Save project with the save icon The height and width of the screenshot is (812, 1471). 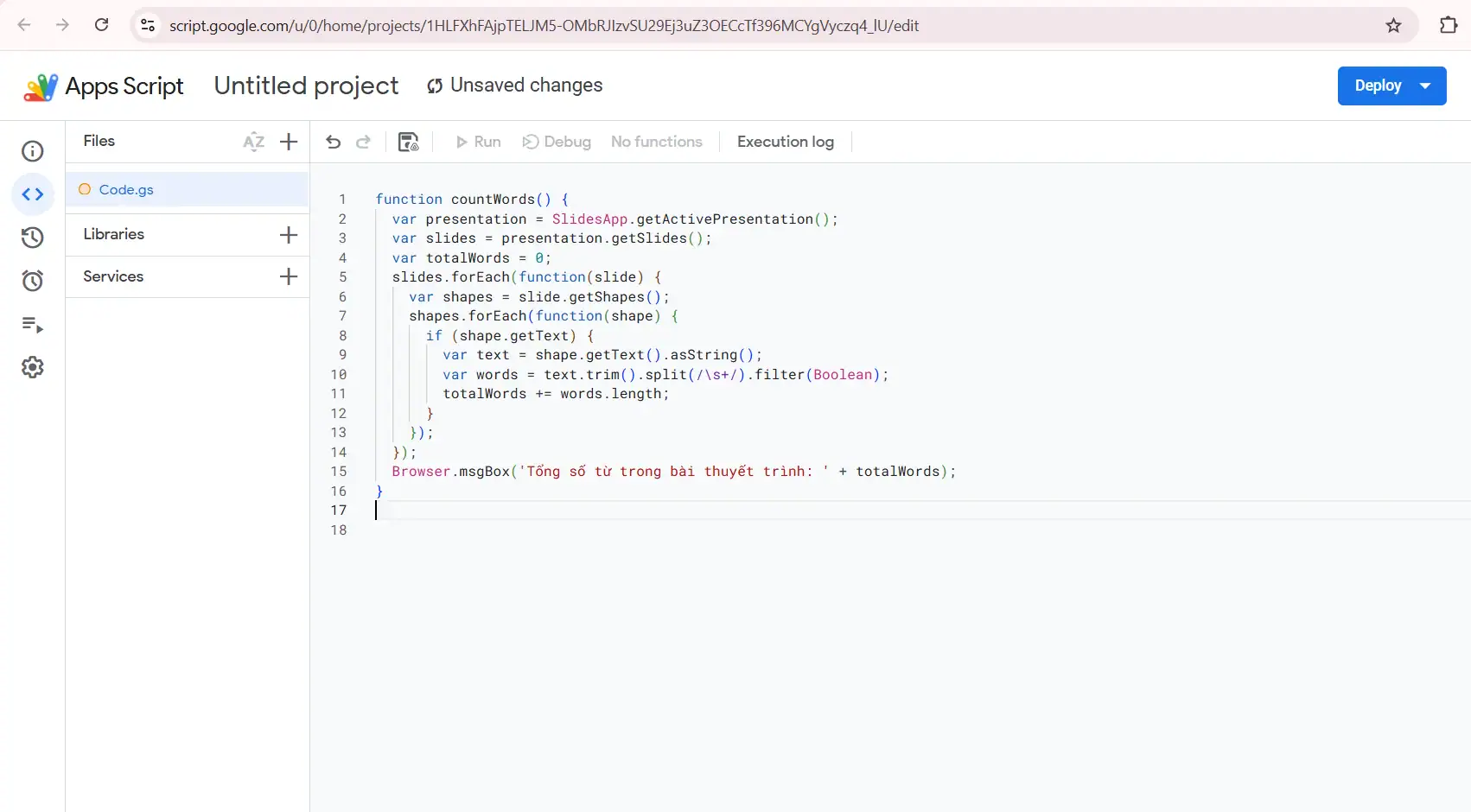coord(408,142)
